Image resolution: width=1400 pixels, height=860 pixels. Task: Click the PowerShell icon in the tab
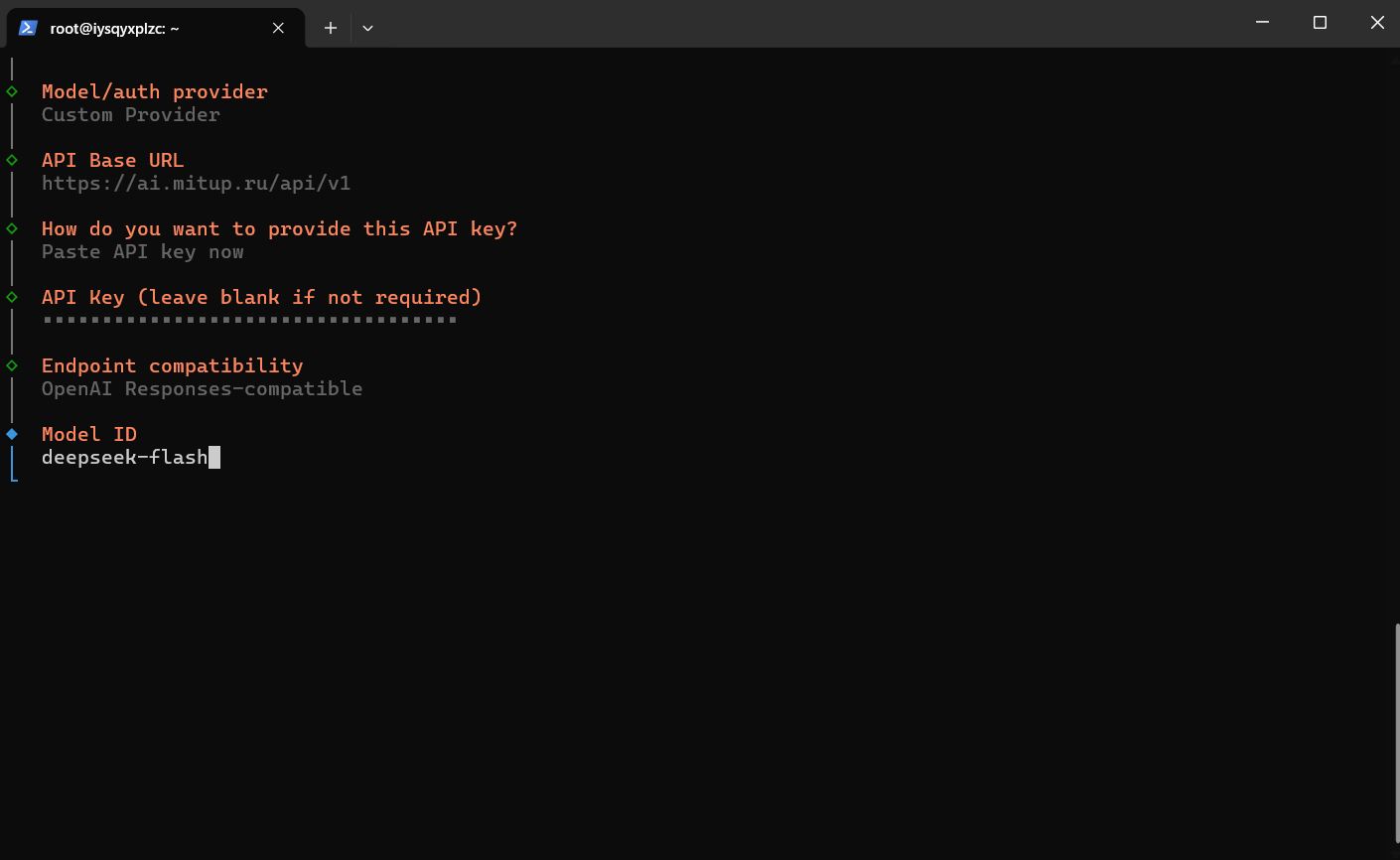(28, 28)
